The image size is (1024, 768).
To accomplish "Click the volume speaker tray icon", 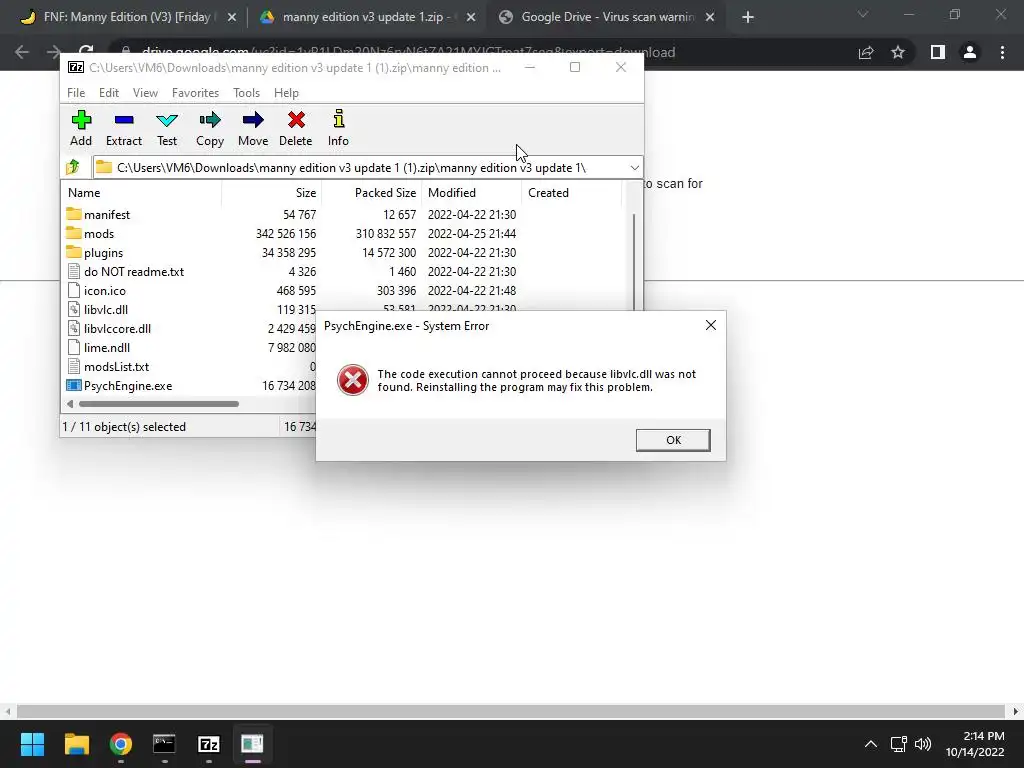I will tap(923, 744).
